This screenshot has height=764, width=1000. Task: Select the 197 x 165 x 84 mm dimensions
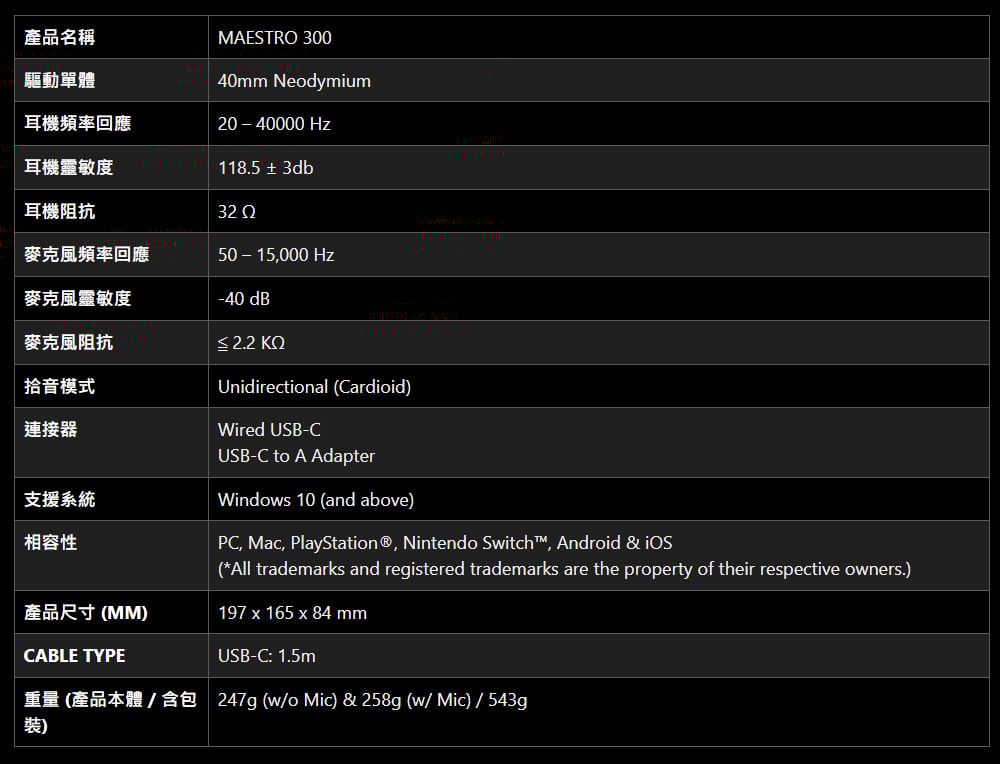[x=292, y=613]
